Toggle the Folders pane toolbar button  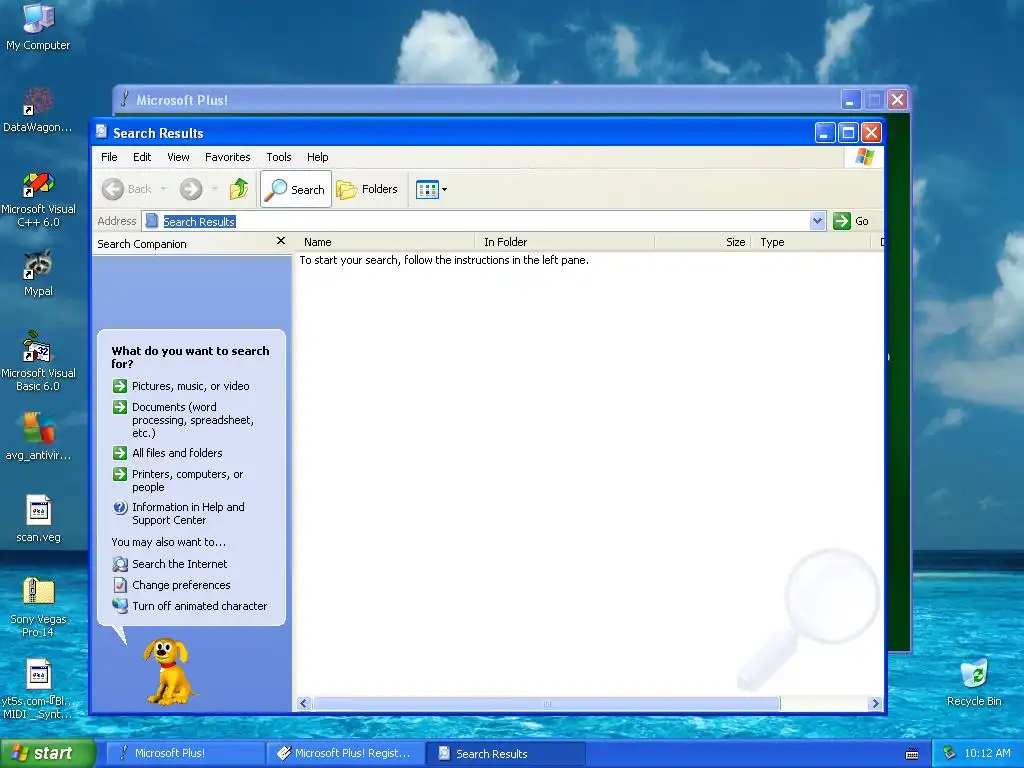(x=367, y=189)
